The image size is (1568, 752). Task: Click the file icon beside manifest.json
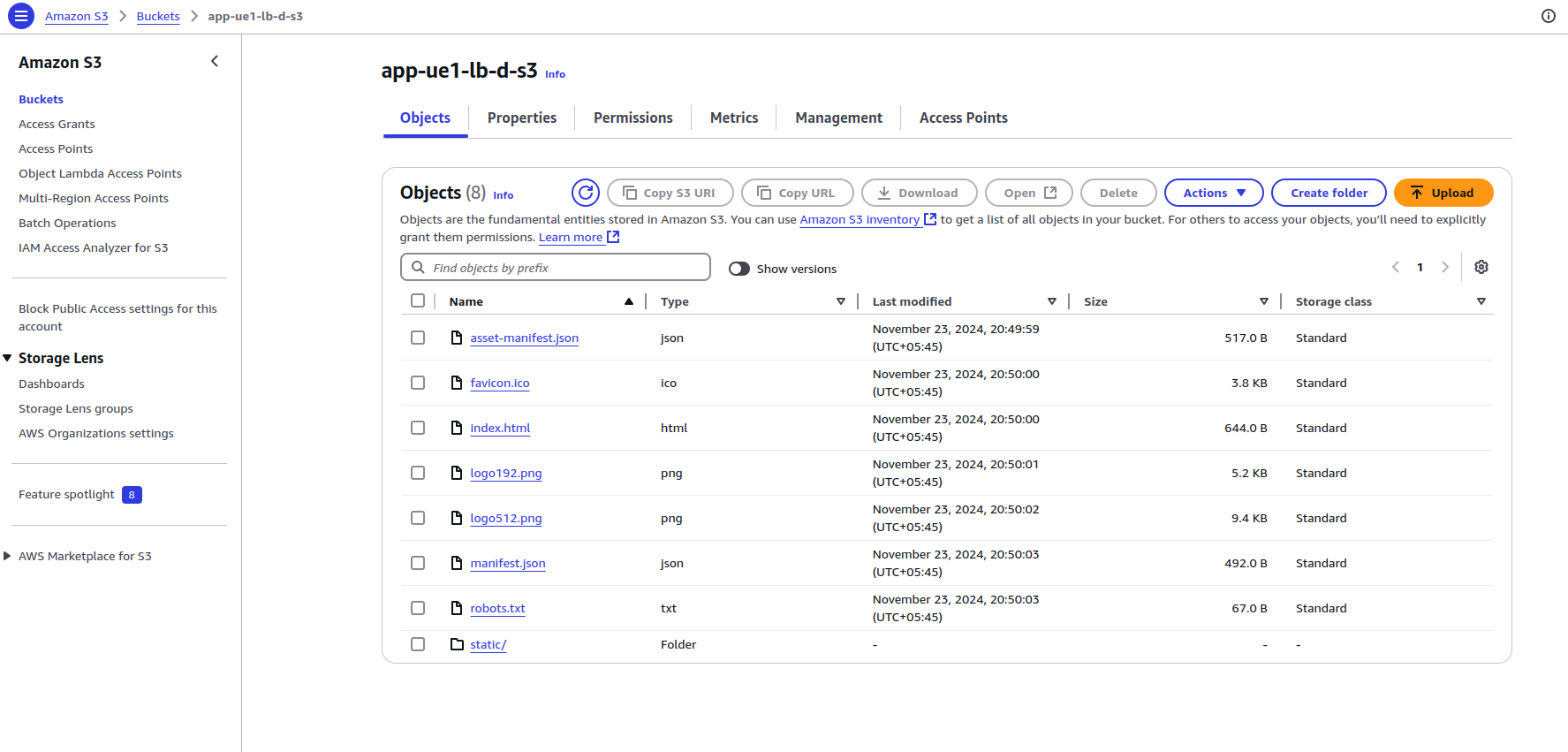[457, 563]
